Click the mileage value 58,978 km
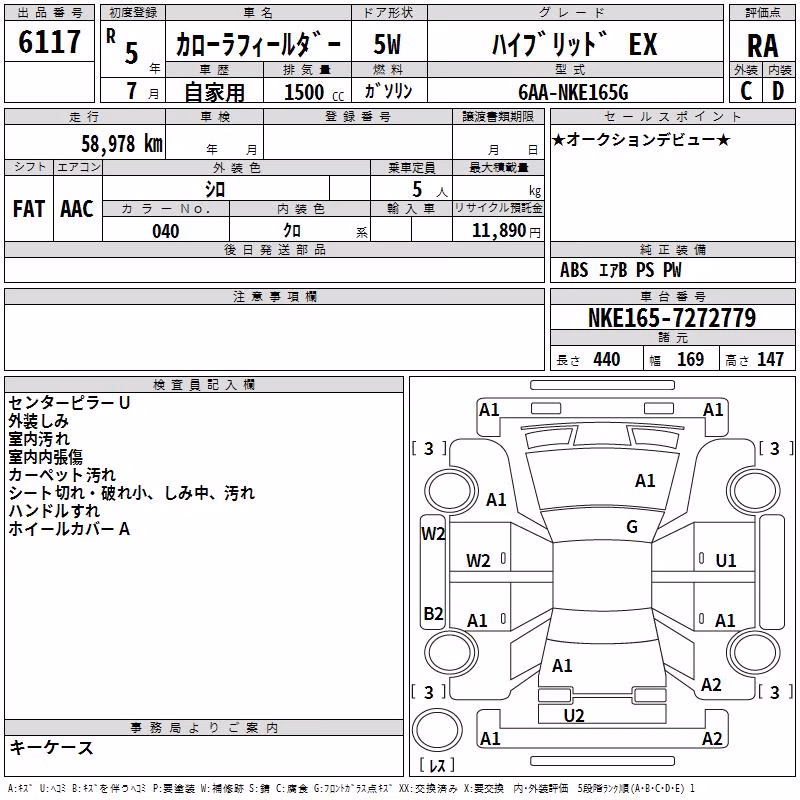 click(x=122, y=144)
